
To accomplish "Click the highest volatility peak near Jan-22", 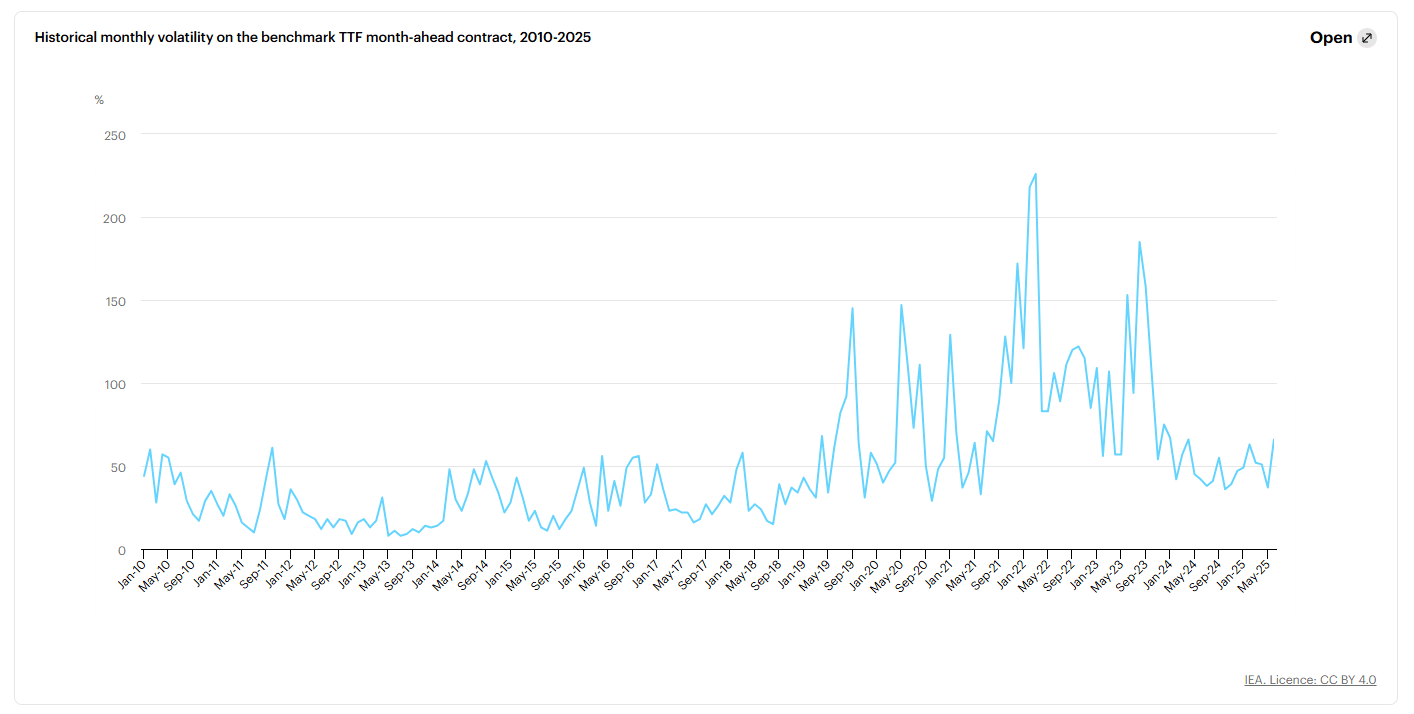I will 1035,176.
